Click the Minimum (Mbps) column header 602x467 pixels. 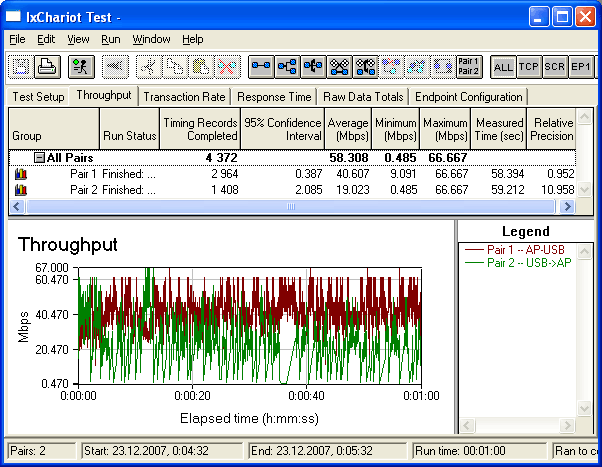tap(396, 129)
